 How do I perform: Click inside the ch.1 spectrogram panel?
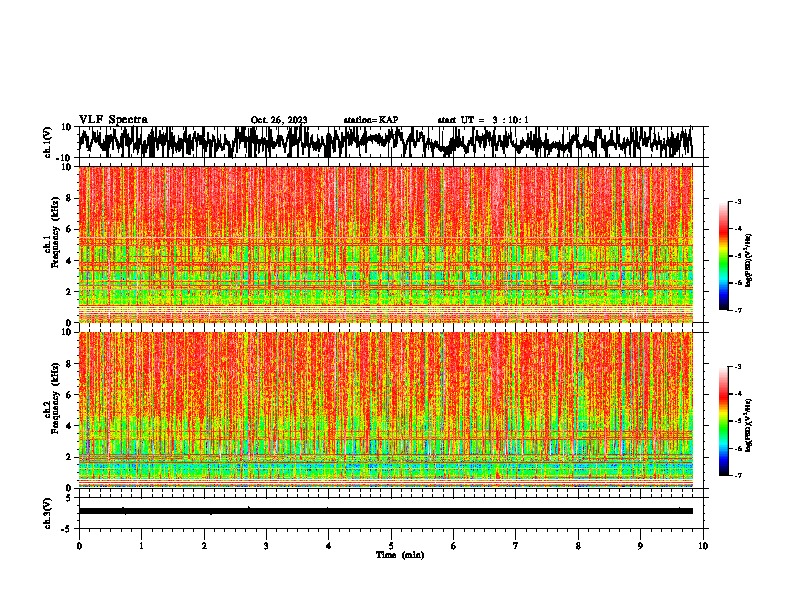385,244
